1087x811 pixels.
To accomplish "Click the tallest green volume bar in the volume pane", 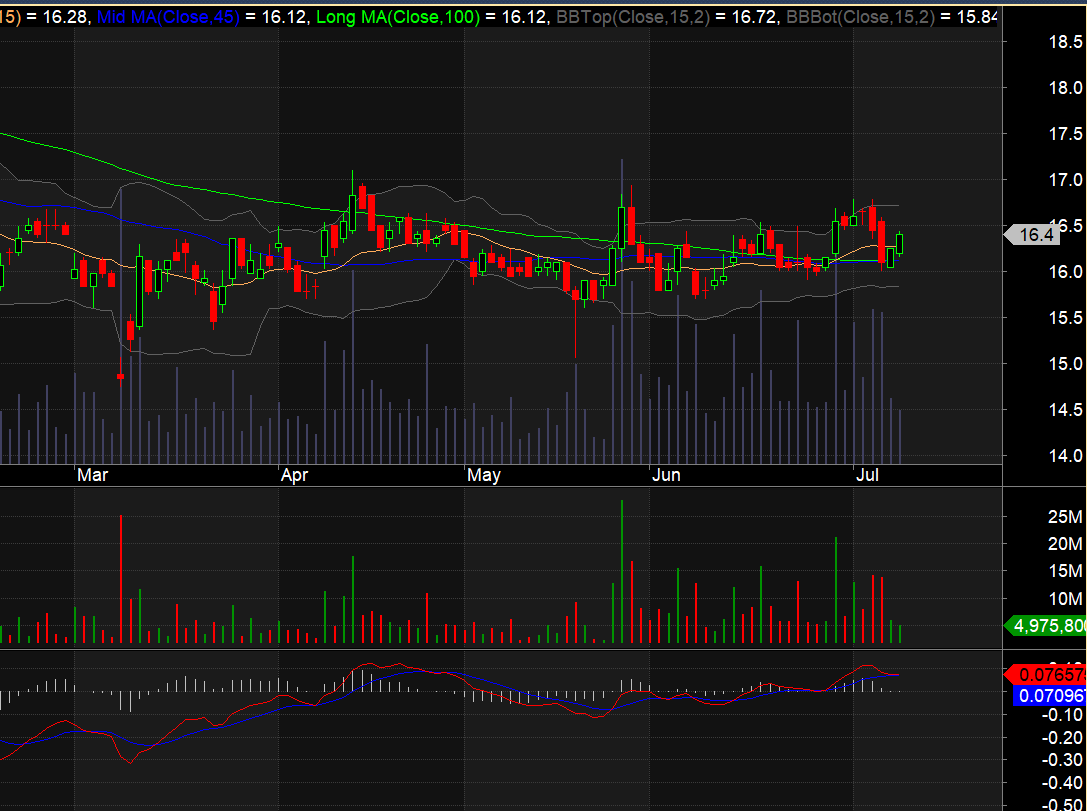I will pos(622,572).
